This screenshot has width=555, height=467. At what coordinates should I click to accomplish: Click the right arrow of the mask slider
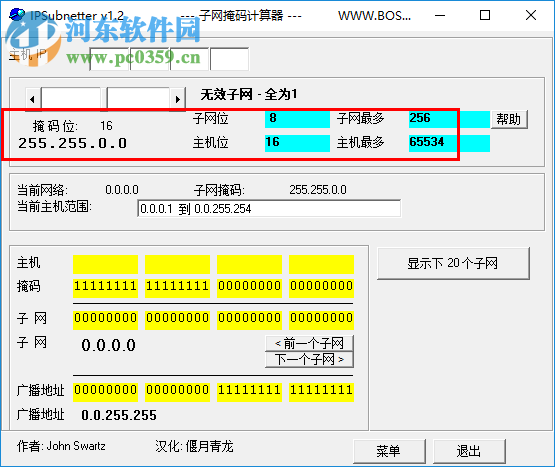point(178,99)
